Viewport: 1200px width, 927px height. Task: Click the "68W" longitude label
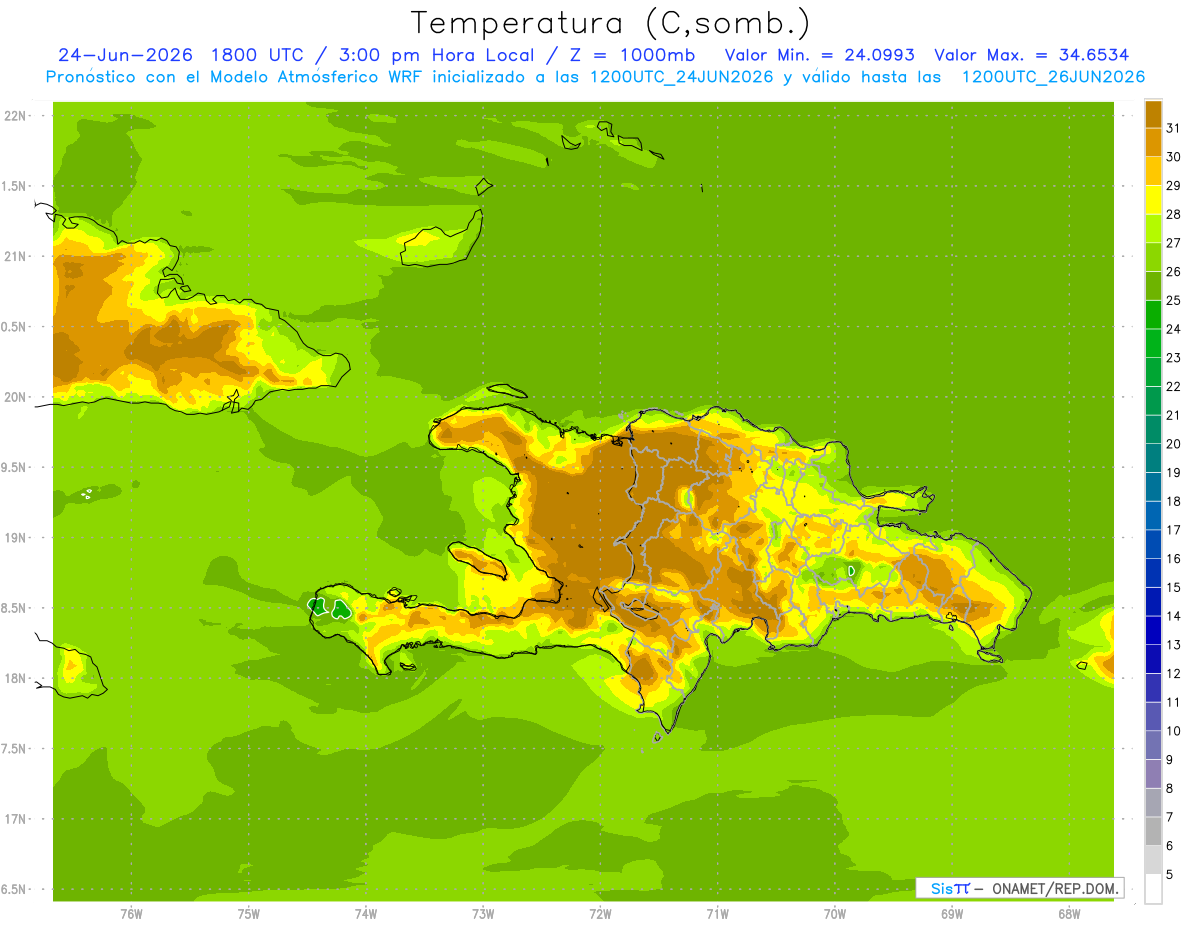click(x=1069, y=913)
